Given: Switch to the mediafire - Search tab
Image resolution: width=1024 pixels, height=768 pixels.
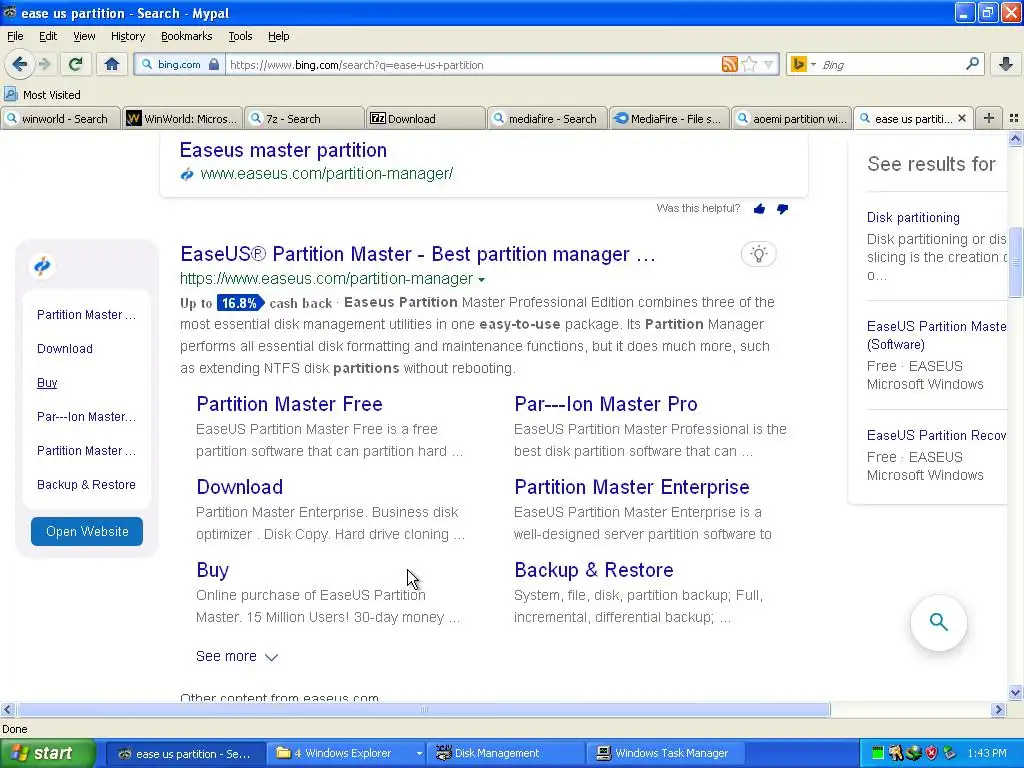Looking at the screenshot, I should [547, 118].
